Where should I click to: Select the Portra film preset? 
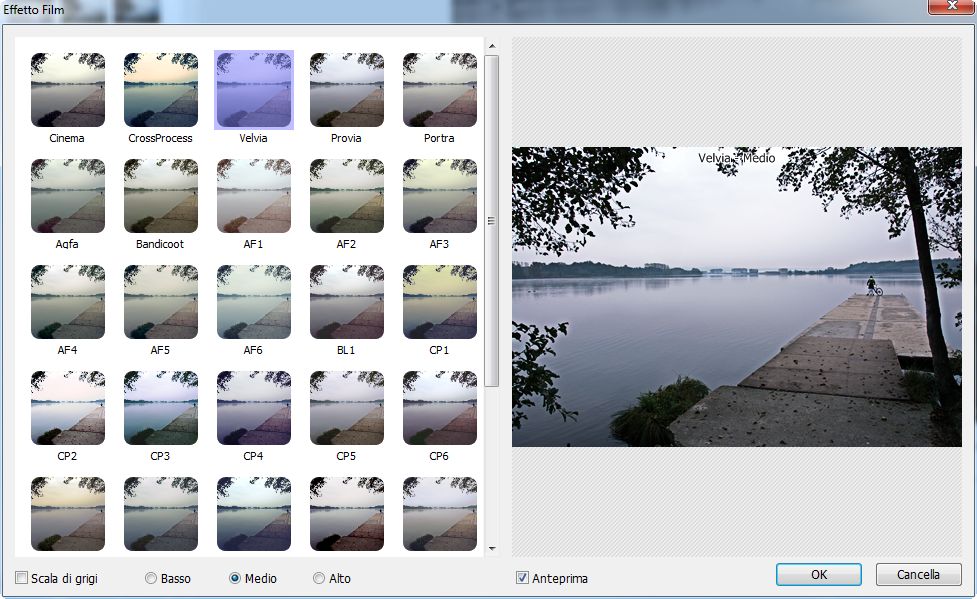pos(440,90)
